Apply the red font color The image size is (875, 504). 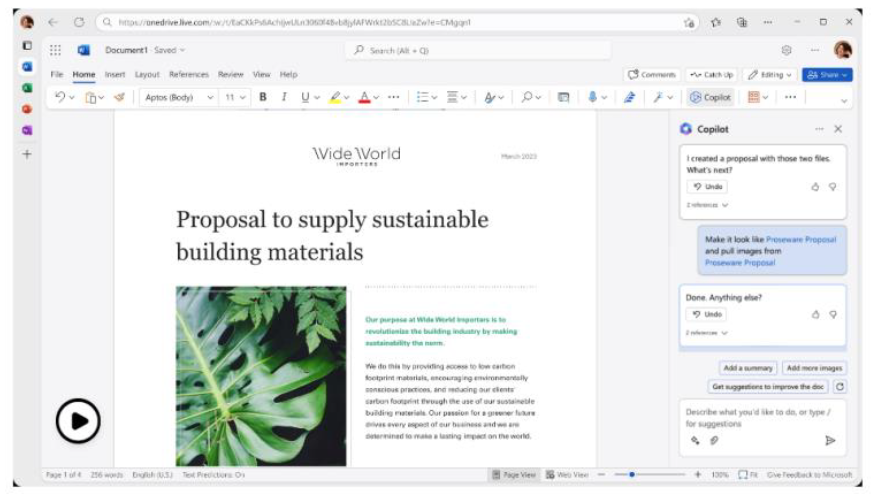364,97
